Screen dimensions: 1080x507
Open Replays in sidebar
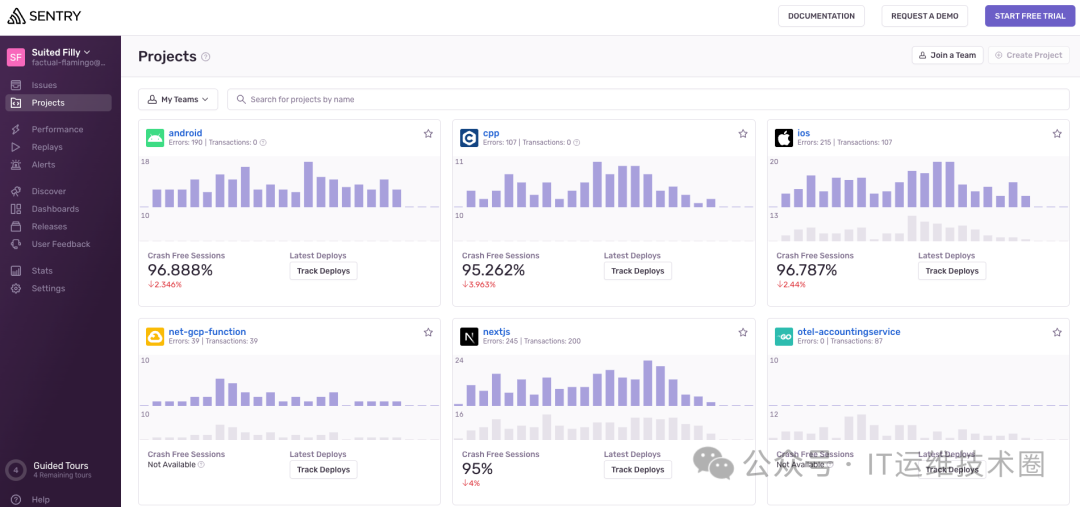[47, 147]
